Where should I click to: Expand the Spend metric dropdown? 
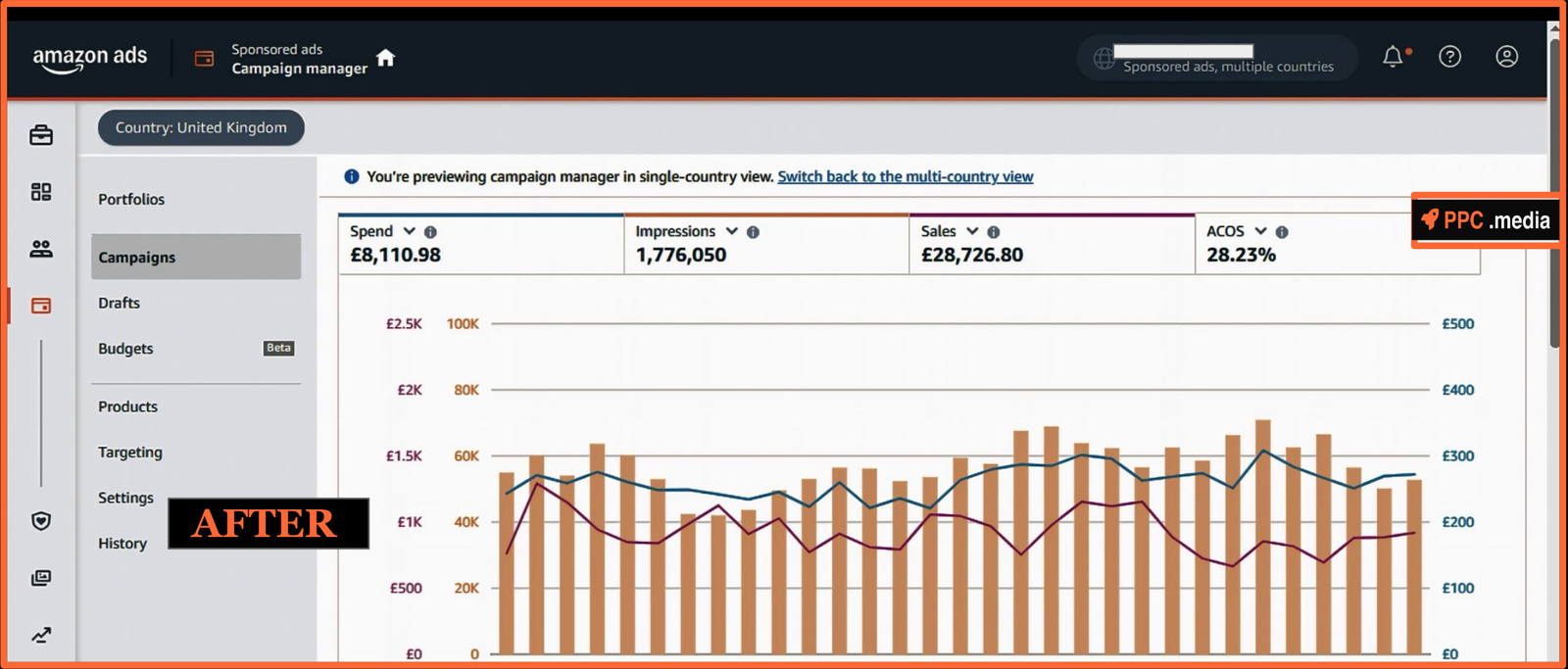pos(409,231)
